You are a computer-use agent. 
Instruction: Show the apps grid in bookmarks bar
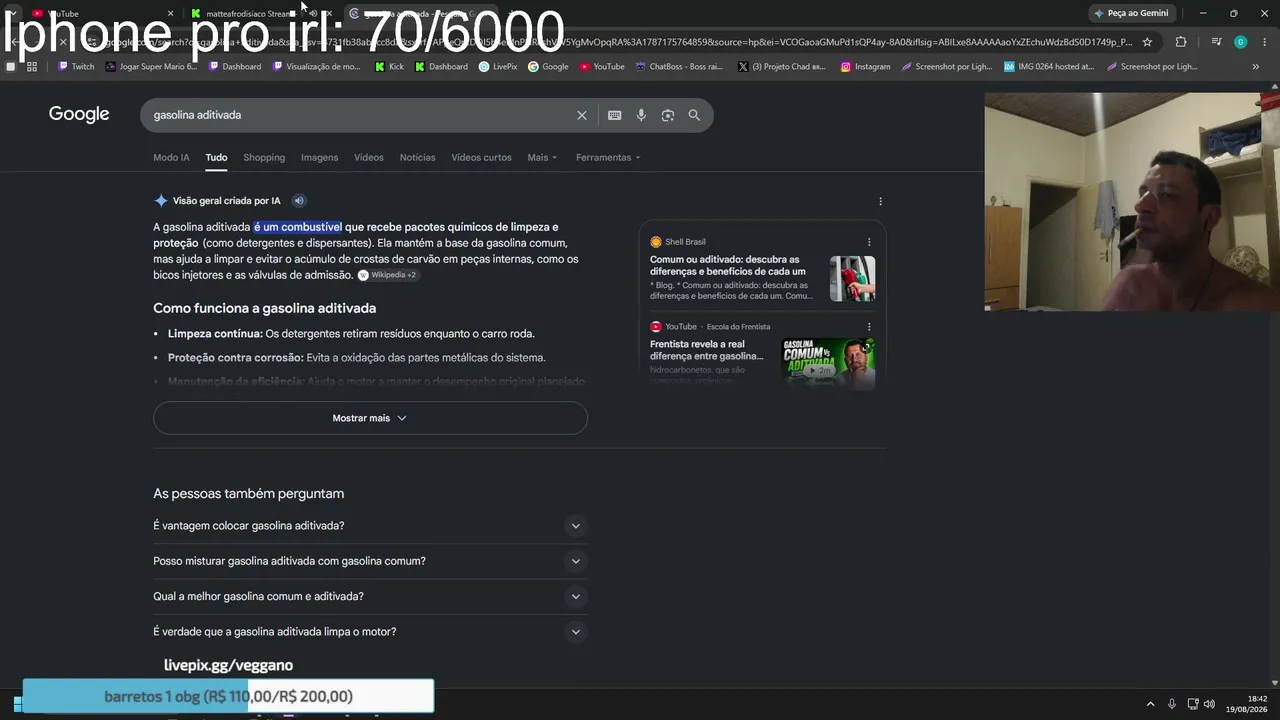(x=32, y=67)
